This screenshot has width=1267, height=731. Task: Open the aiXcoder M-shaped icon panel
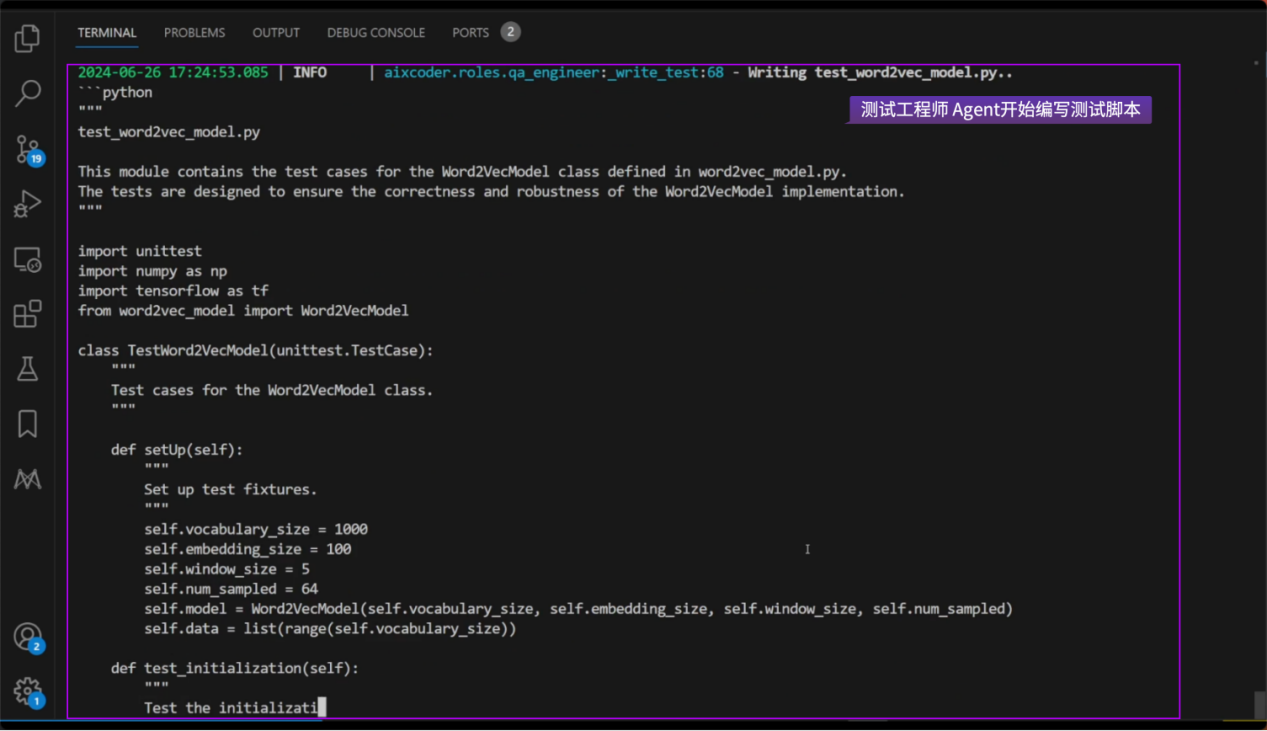(27, 480)
